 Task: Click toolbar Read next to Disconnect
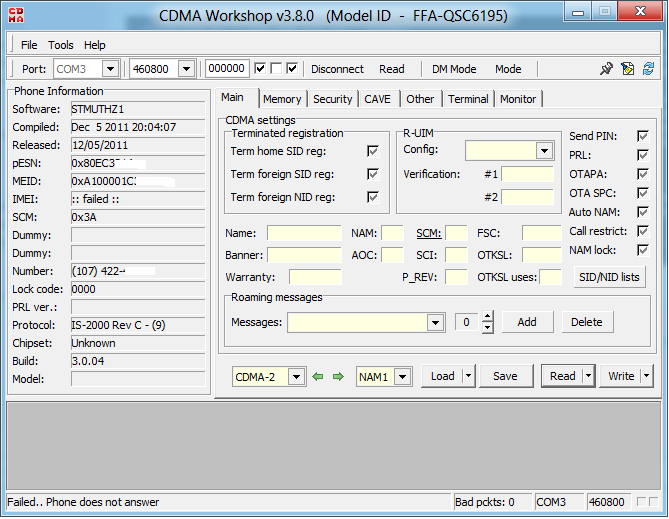392,69
